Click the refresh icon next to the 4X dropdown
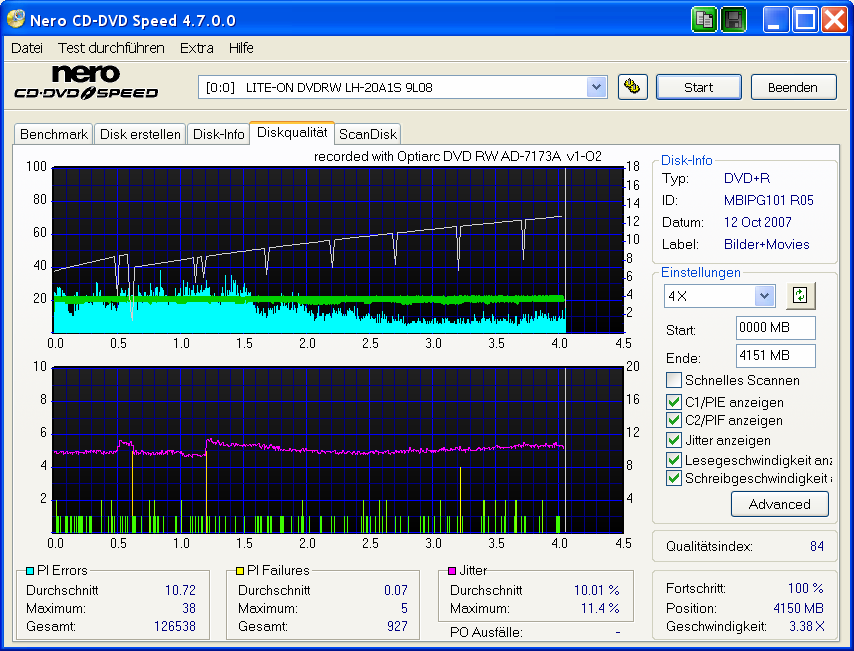 (x=800, y=296)
